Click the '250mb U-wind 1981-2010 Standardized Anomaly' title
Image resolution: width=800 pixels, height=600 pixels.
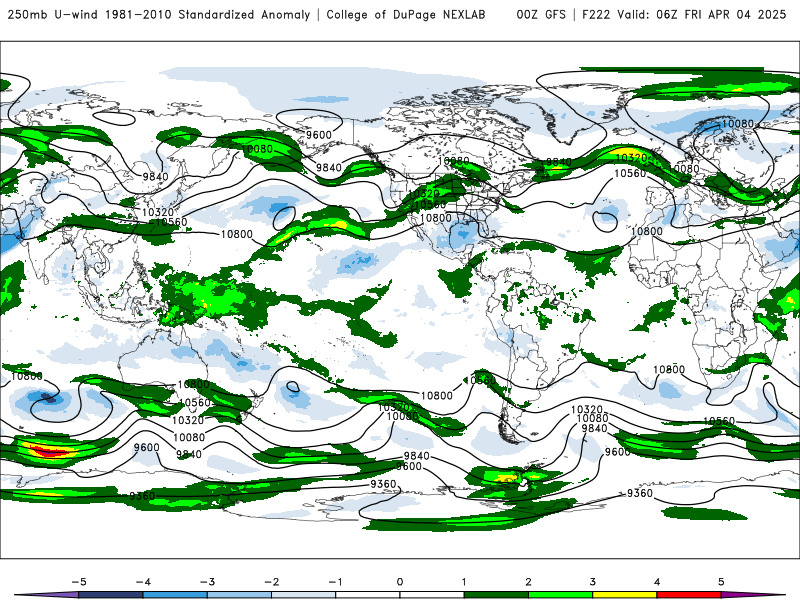tap(159, 14)
